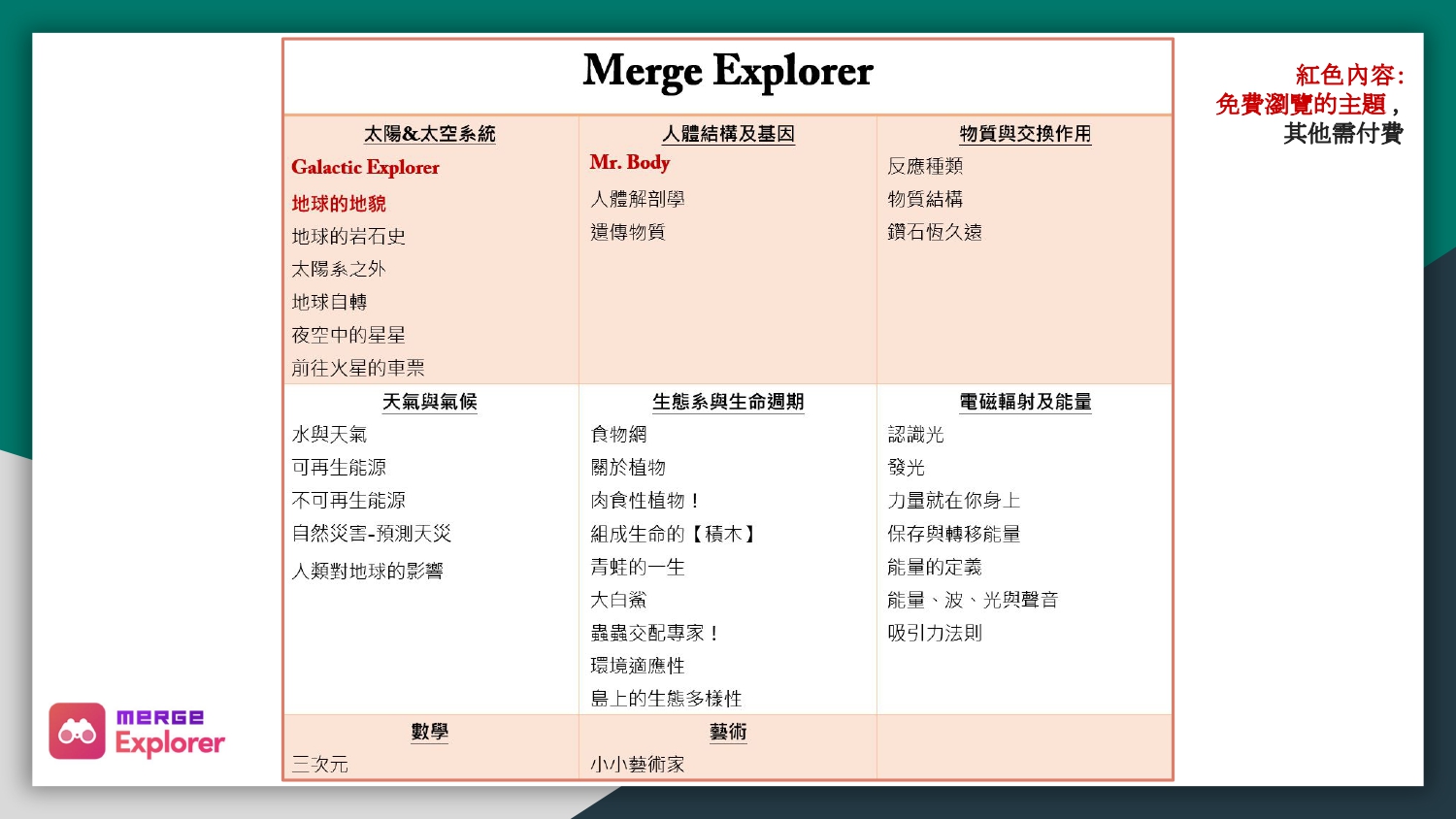Select '夜空中的星星' topic
The image size is (1456, 819).
click(348, 336)
